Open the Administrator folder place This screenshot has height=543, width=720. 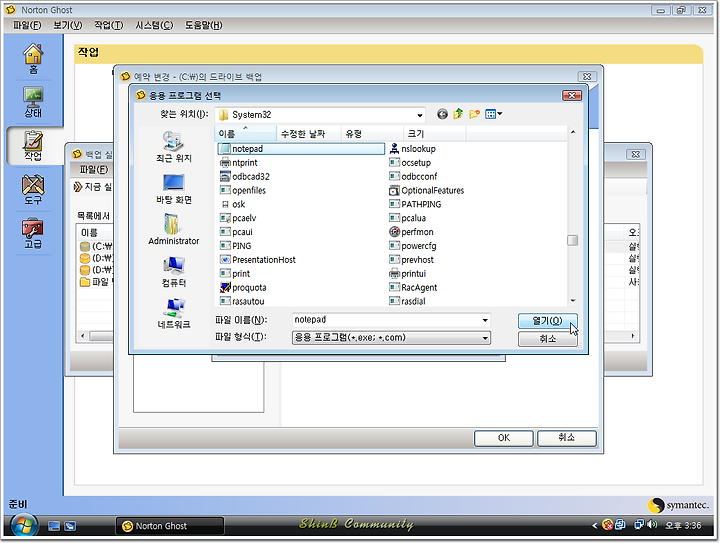[x=174, y=230]
